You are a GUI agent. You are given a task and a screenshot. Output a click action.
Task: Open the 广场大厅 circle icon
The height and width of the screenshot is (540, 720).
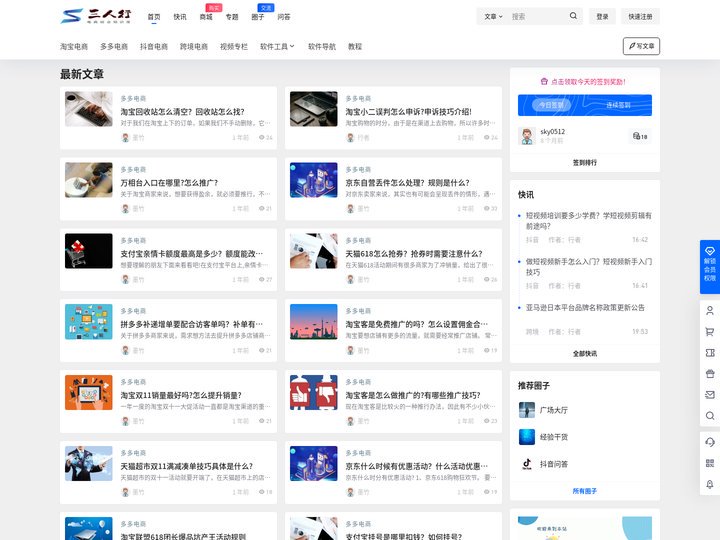(527, 410)
